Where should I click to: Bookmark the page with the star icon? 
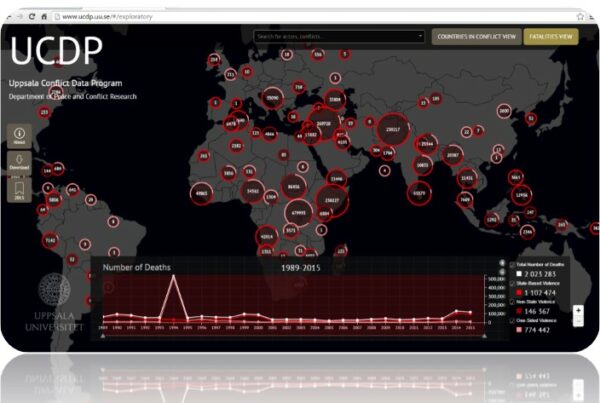click(580, 16)
